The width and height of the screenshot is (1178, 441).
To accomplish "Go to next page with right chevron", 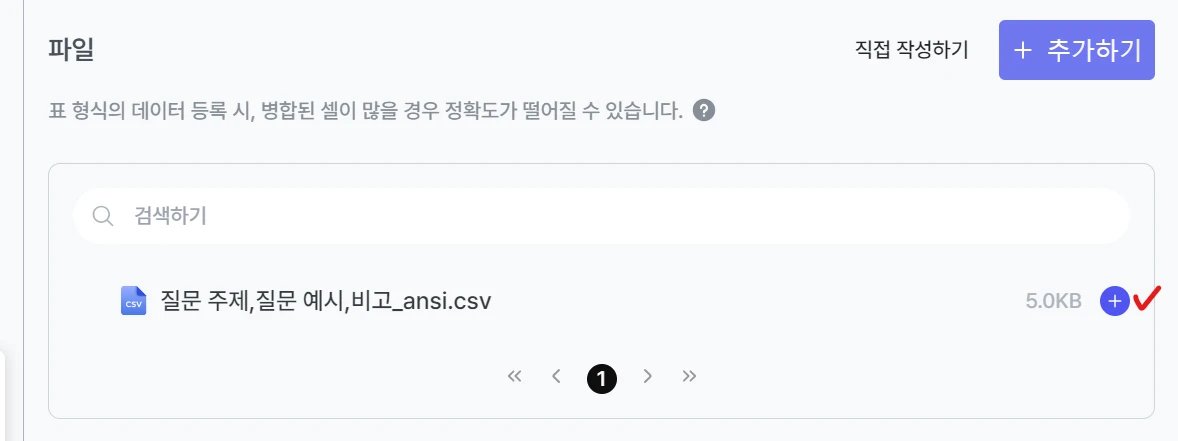I will coord(648,376).
